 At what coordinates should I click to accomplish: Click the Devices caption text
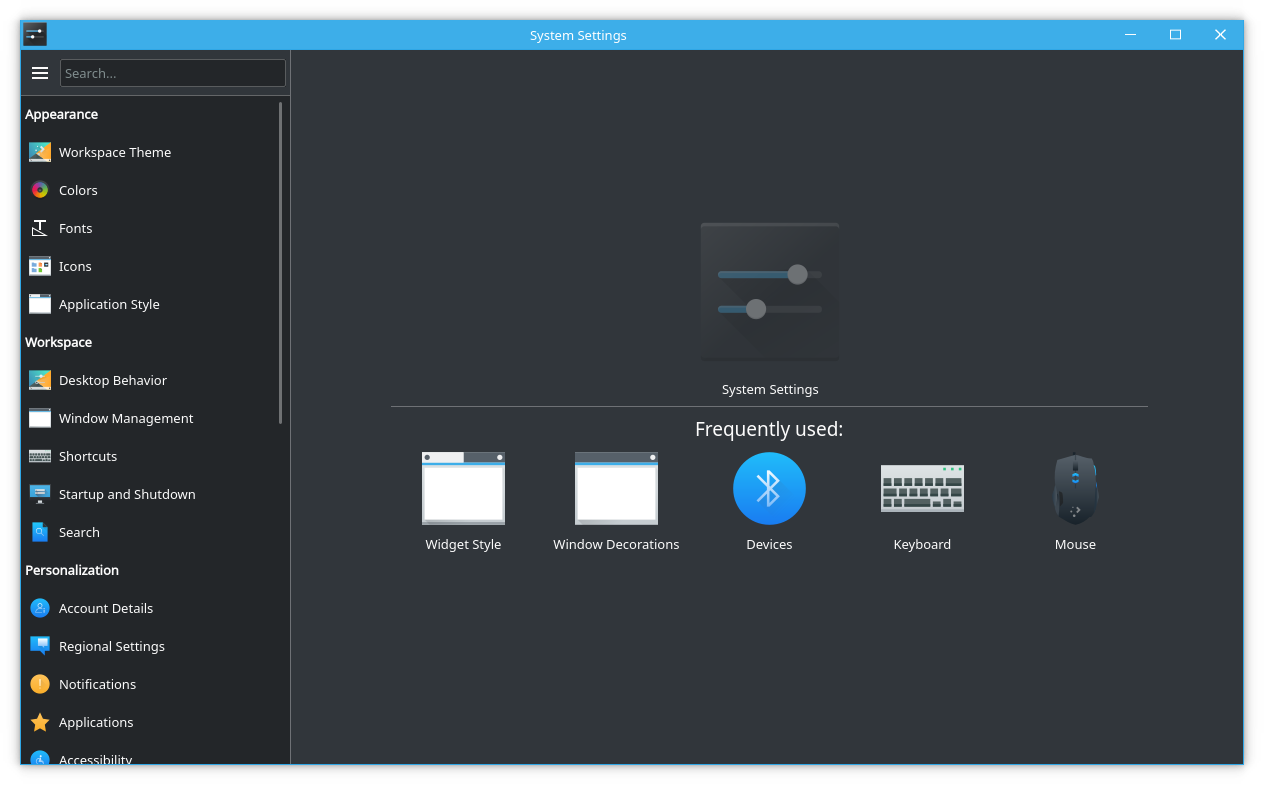pyautogui.click(x=769, y=544)
